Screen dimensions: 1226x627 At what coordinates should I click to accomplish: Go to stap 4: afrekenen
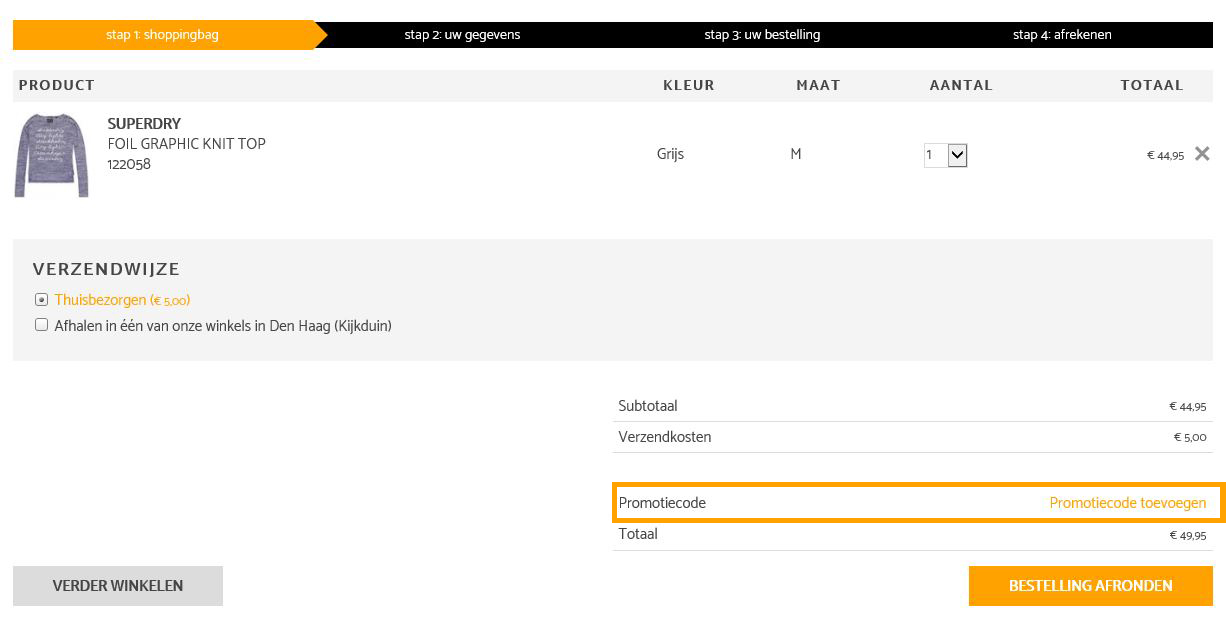(1062, 35)
